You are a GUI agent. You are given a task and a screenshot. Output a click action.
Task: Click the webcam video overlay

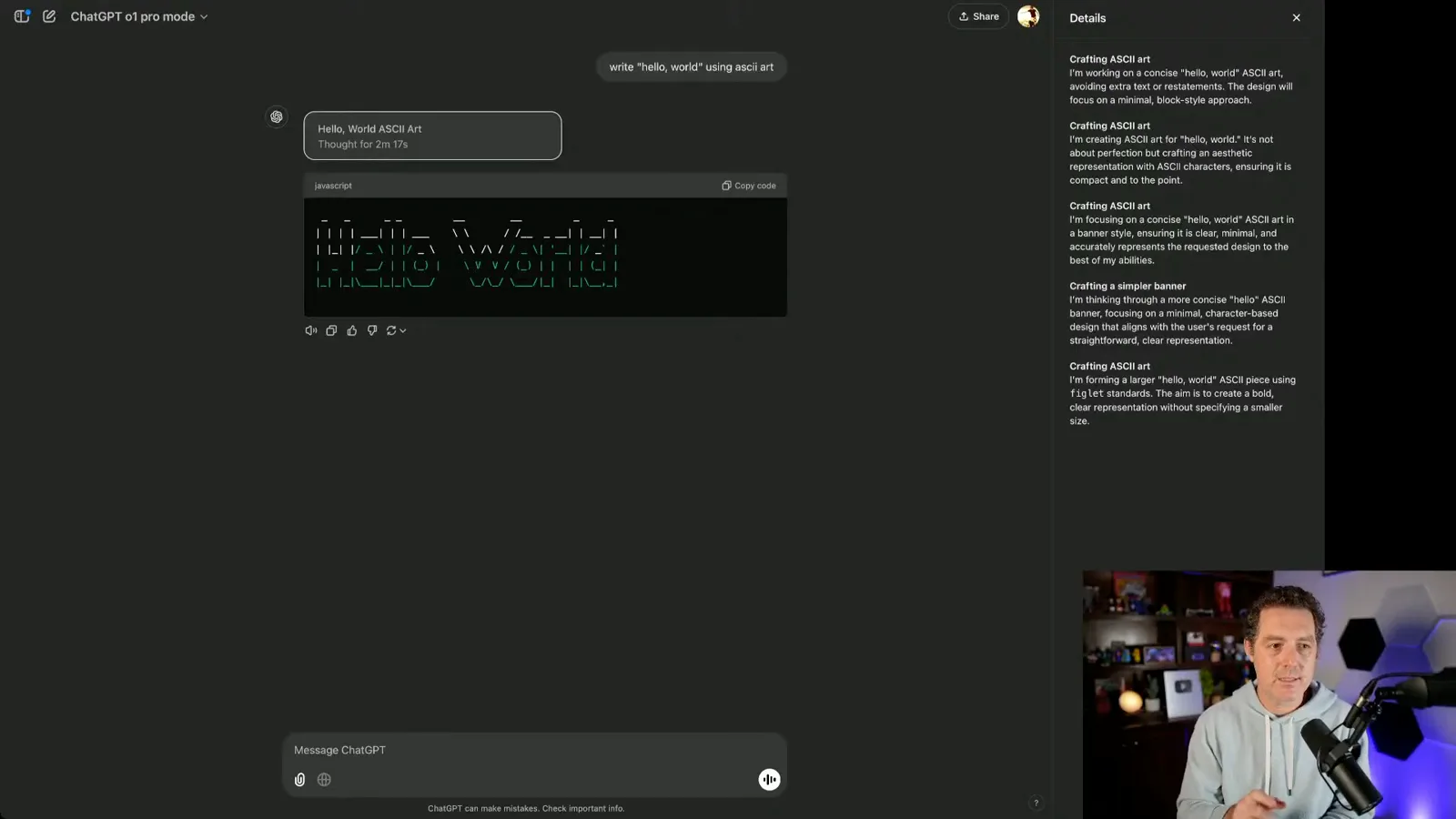click(x=1269, y=694)
